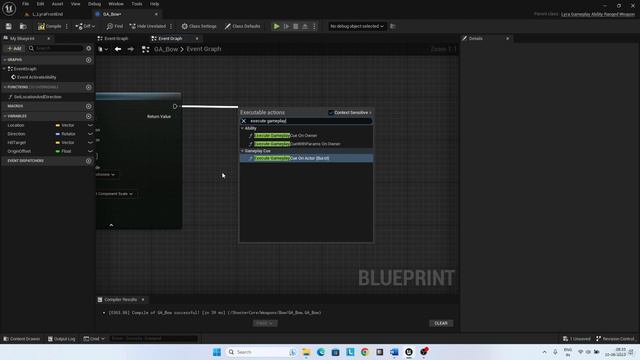640x360 pixels.
Task: Clear the search text with X icon
Action: click(x=244, y=121)
